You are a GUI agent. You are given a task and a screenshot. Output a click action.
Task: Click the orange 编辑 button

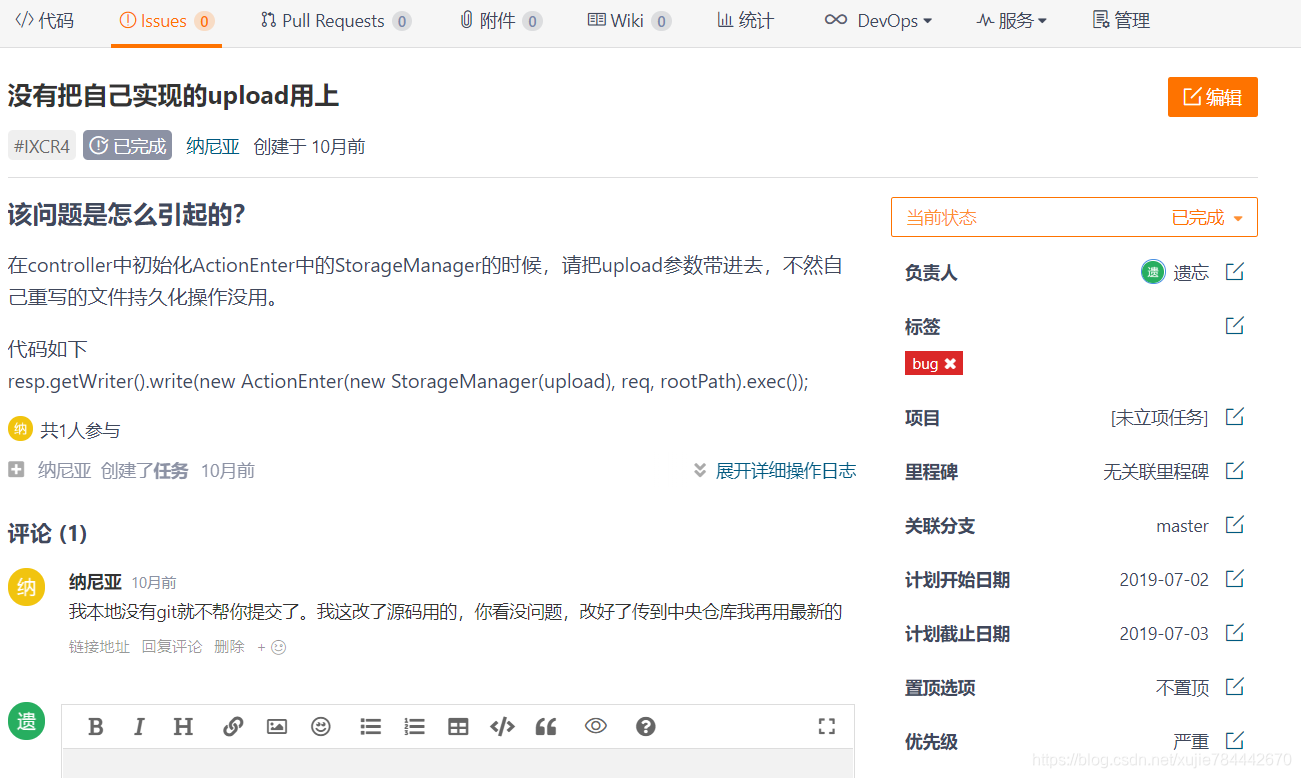1212,97
